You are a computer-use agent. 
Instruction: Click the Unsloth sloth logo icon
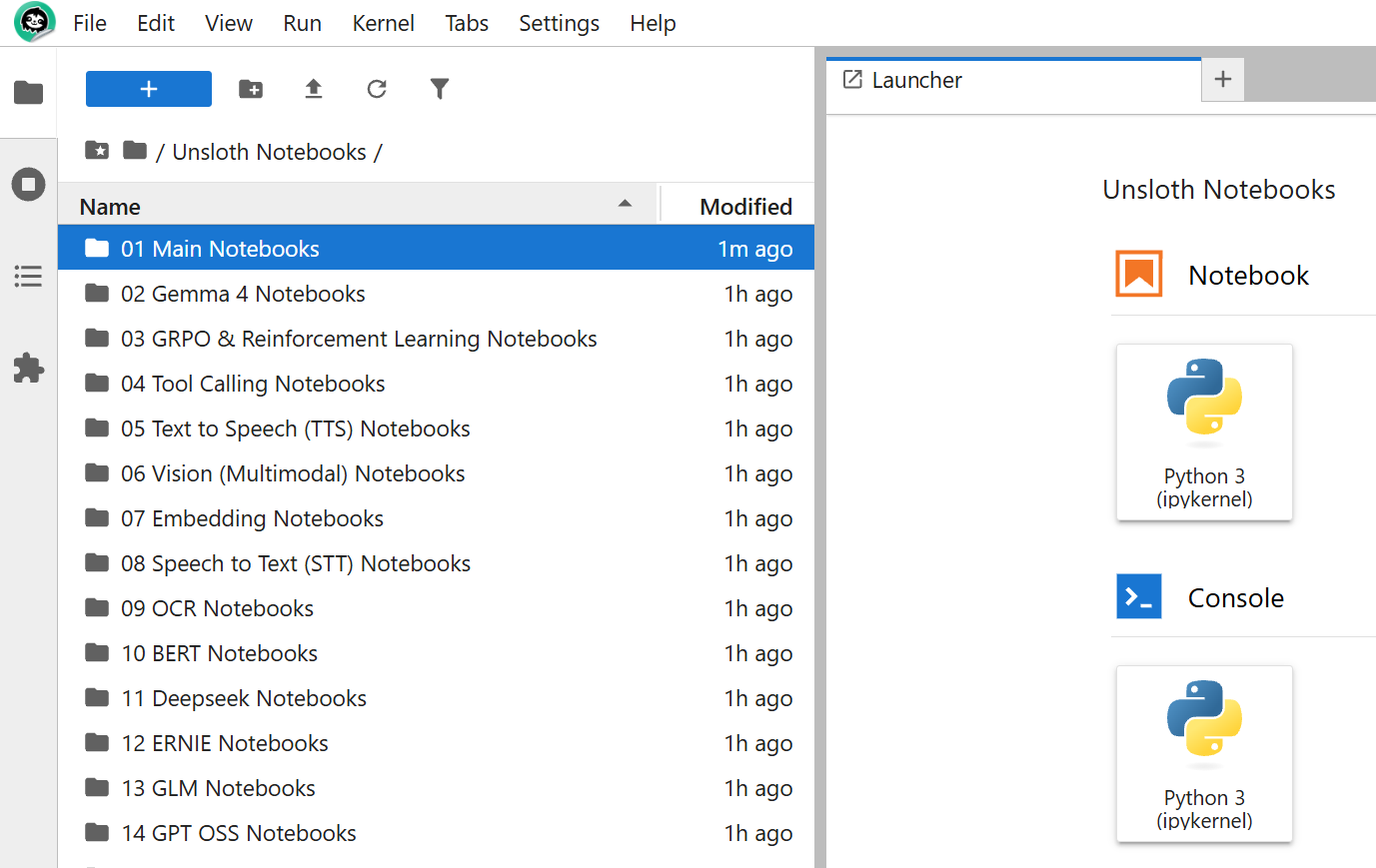34,22
